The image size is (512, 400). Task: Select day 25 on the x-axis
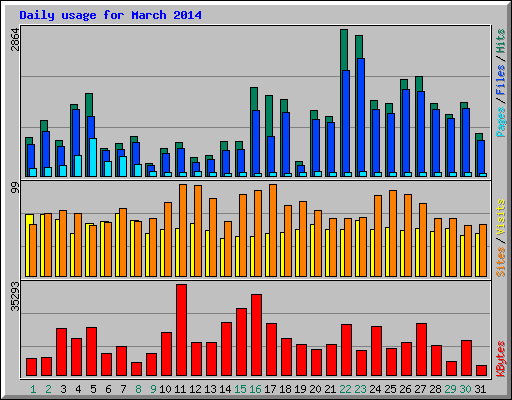[x=390, y=389]
